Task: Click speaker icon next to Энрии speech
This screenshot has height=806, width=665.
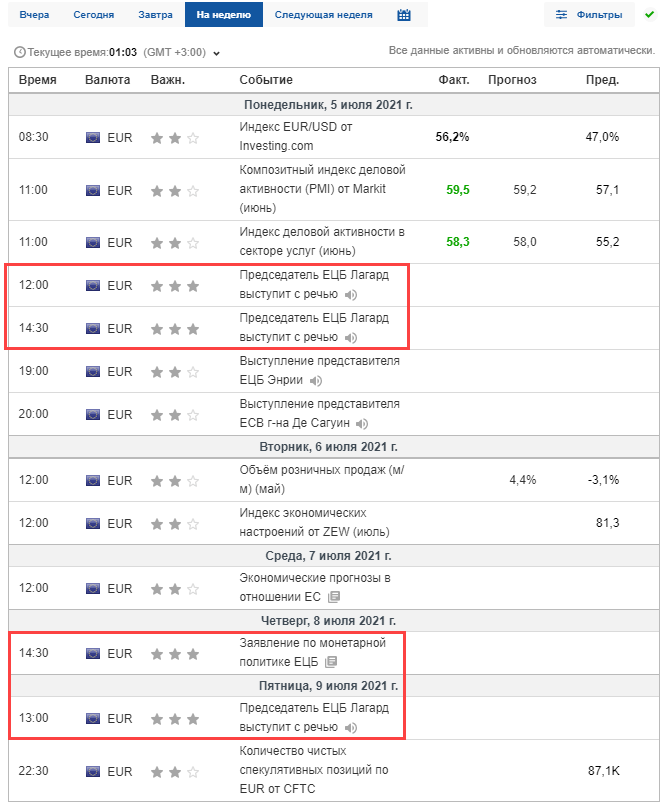Action: 316,381
